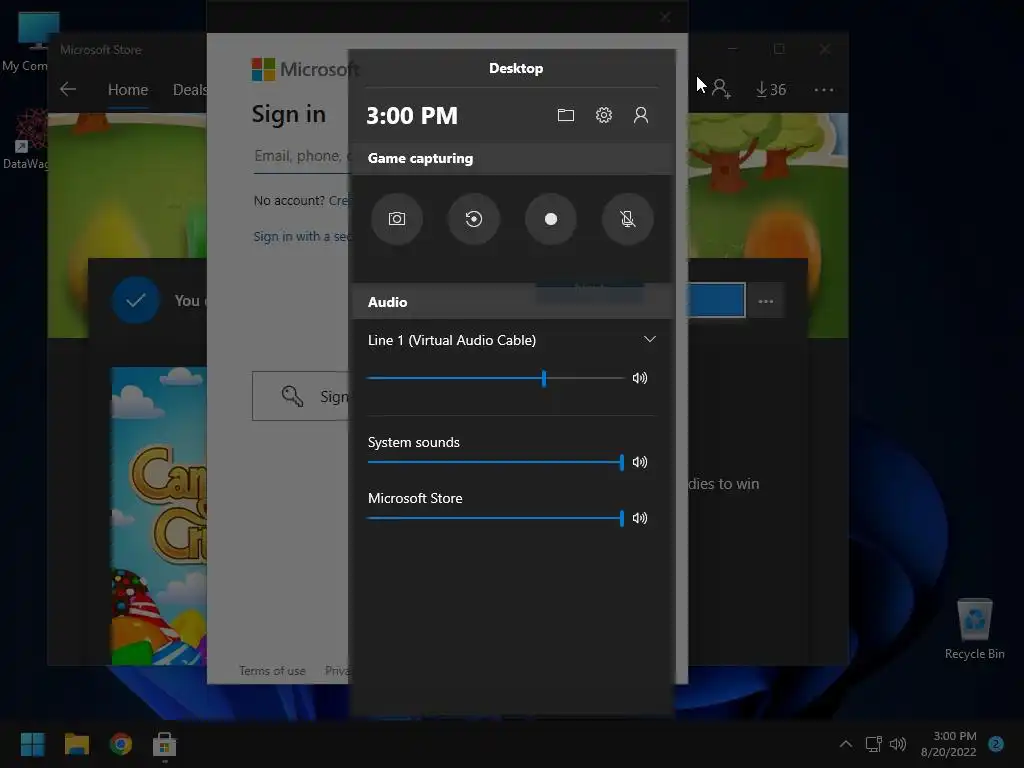Start recording with the round record button

click(x=551, y=219)
